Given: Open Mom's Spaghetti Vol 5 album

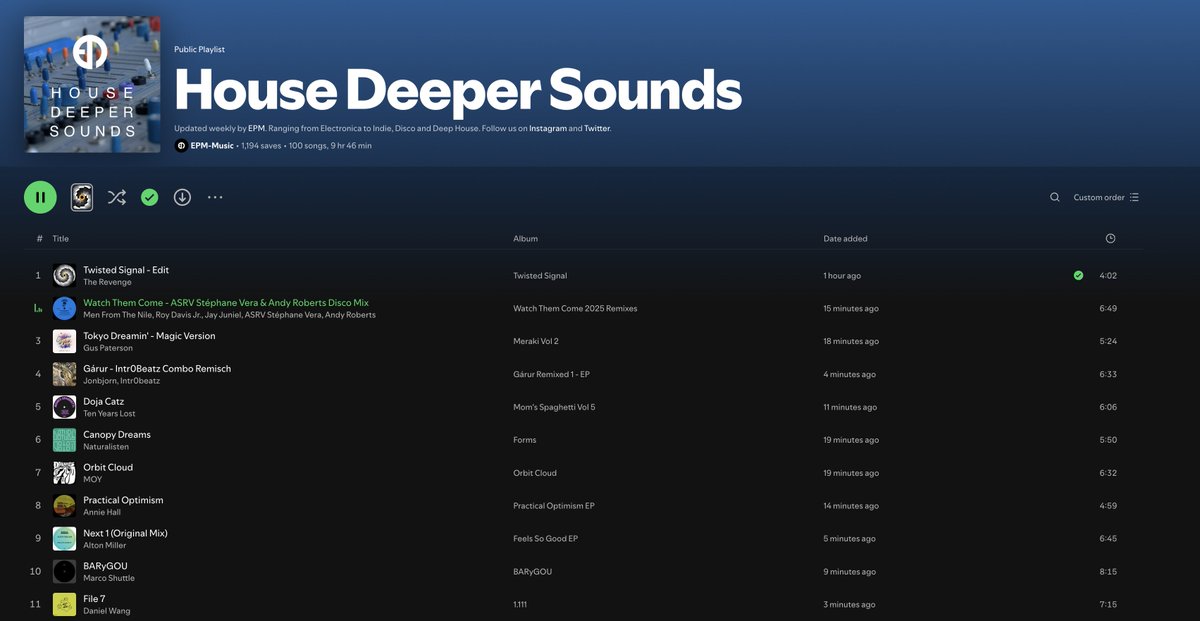Looking at the screenshot, I should [554, 408].
